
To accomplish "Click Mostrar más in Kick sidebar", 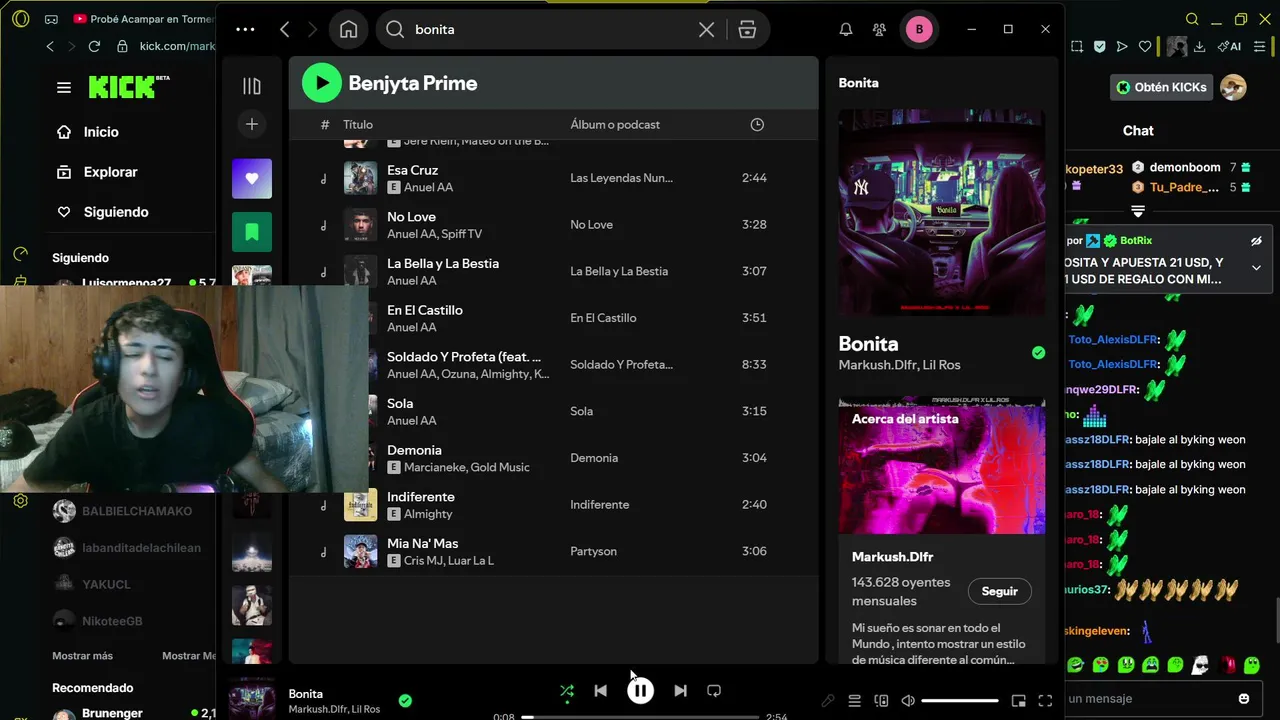I will tap(82, 656).
